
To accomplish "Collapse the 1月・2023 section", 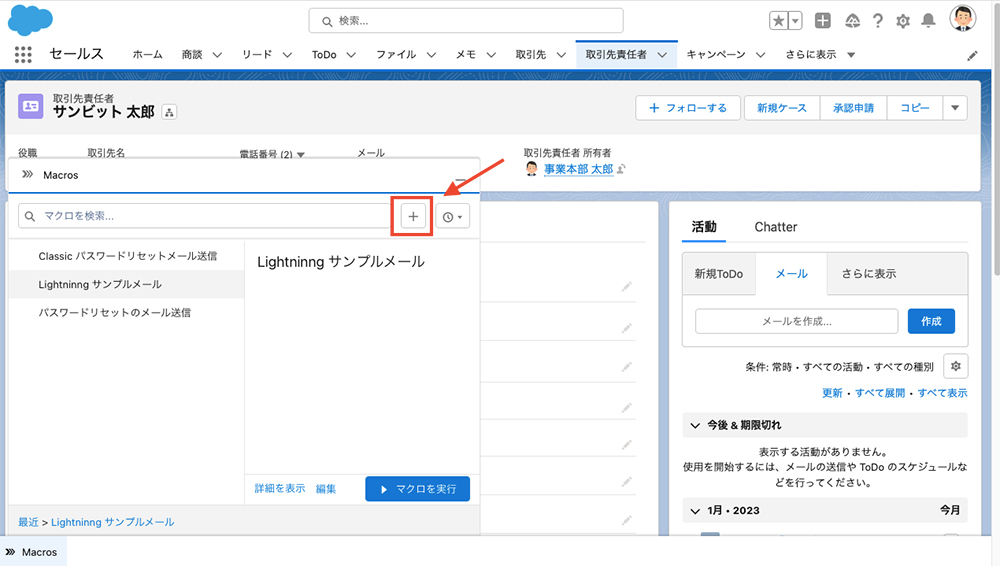I will (x=695, y=510).
